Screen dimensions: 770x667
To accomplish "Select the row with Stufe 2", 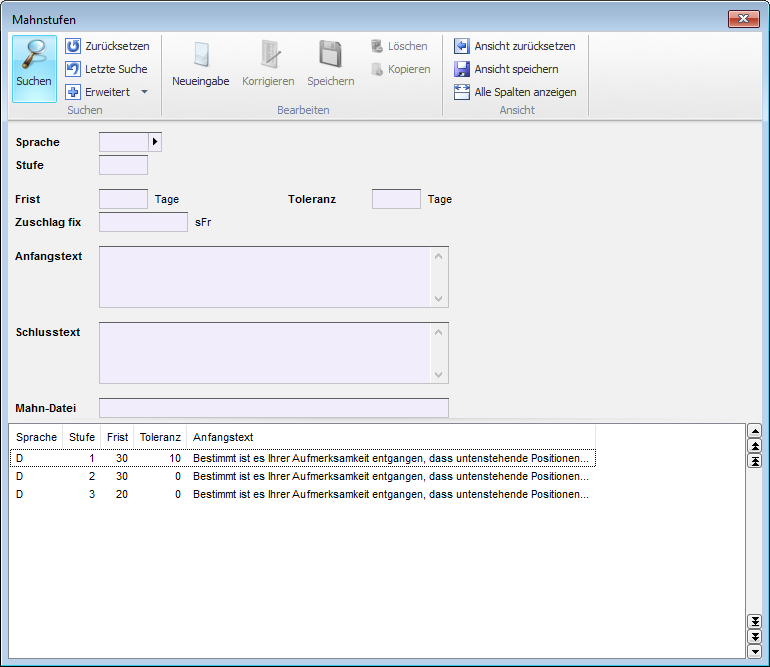I will click(303, 476).
